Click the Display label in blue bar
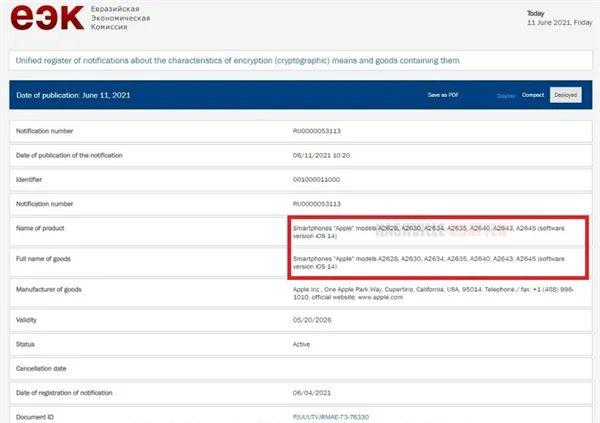The height and width of the screenshot is (423, 600). click(x=506, y=96)
